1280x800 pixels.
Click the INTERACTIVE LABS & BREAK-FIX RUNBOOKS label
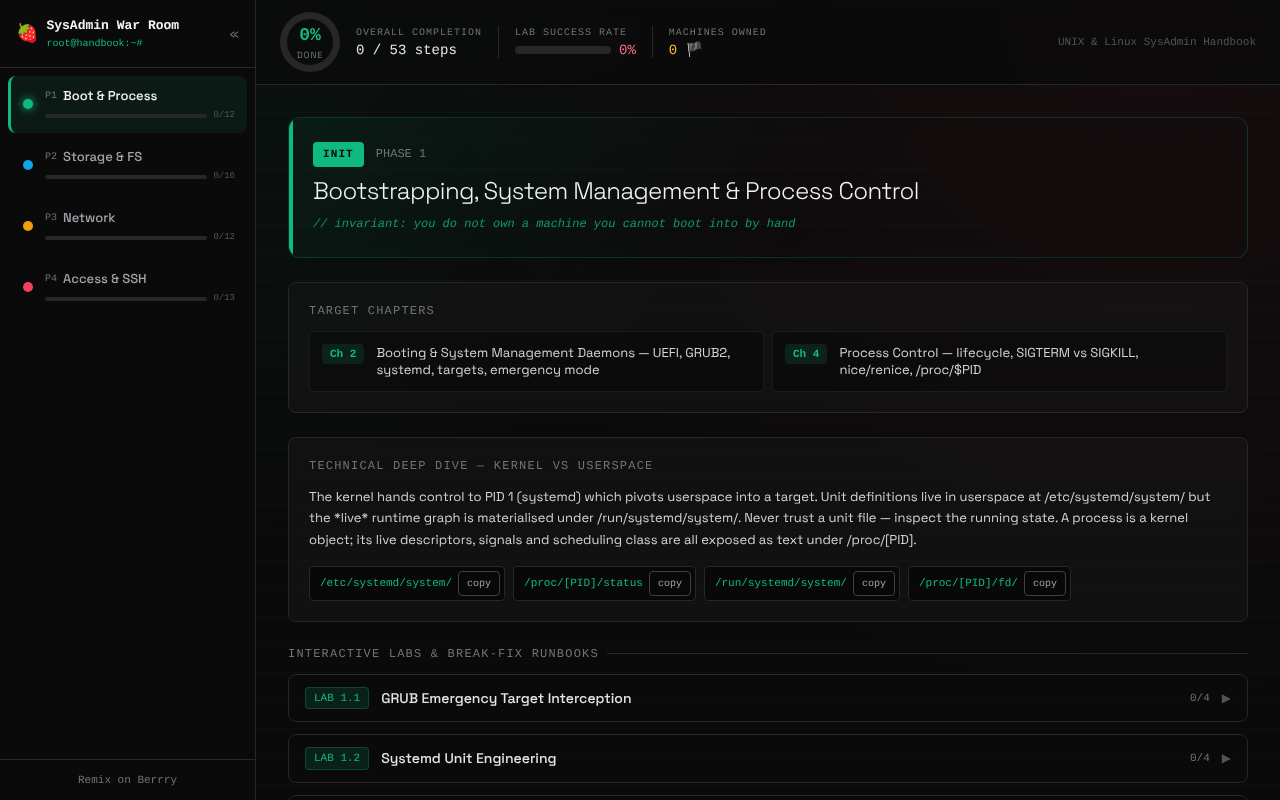443,654
